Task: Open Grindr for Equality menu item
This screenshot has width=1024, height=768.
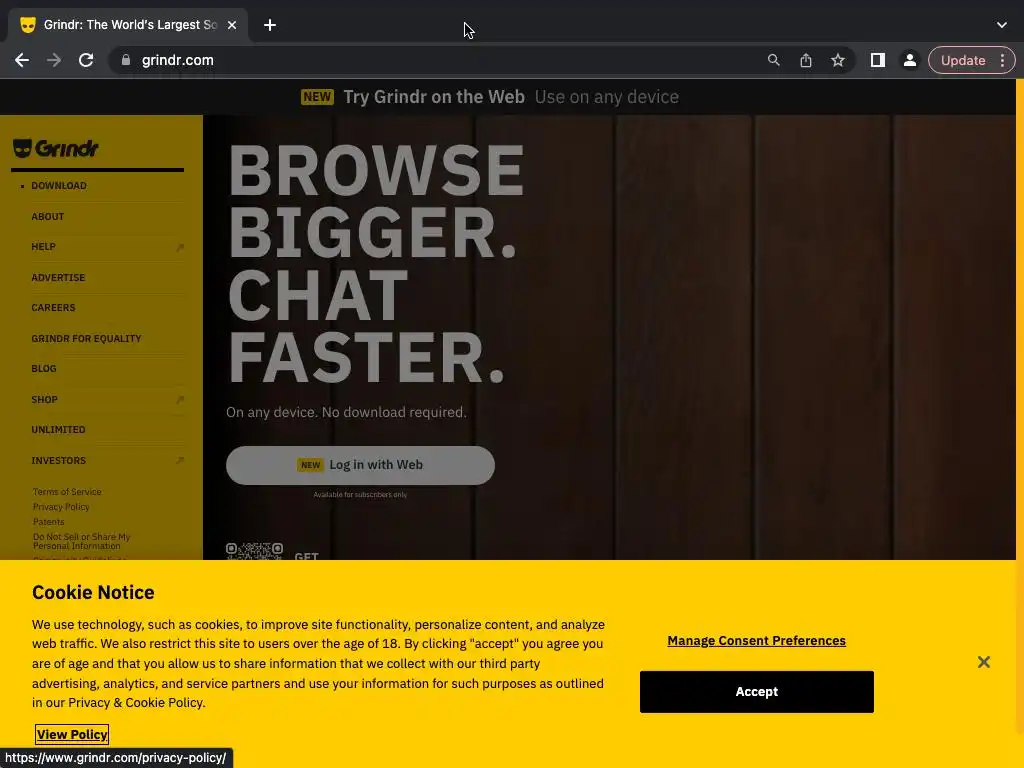Action: (86, 338)
